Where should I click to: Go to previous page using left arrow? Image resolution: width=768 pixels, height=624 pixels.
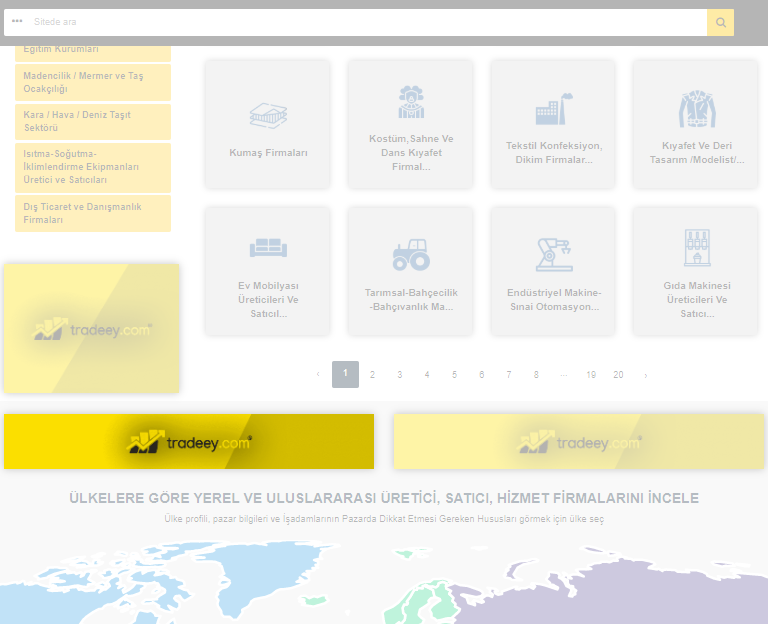tap(318, 375)
